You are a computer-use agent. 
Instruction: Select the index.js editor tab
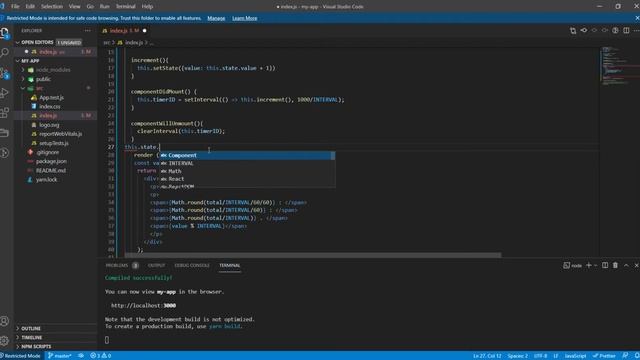tap(124, 31)
